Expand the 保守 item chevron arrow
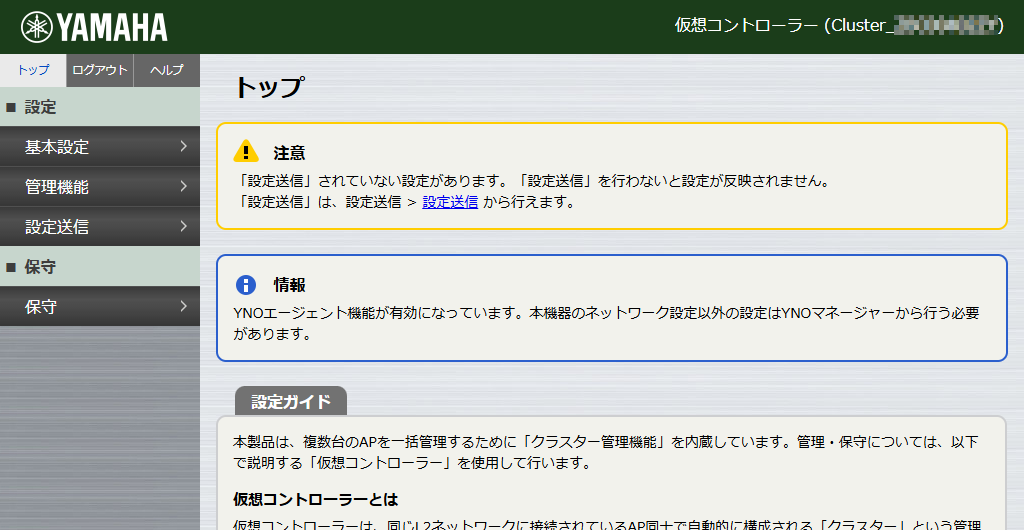 [184, 307]
